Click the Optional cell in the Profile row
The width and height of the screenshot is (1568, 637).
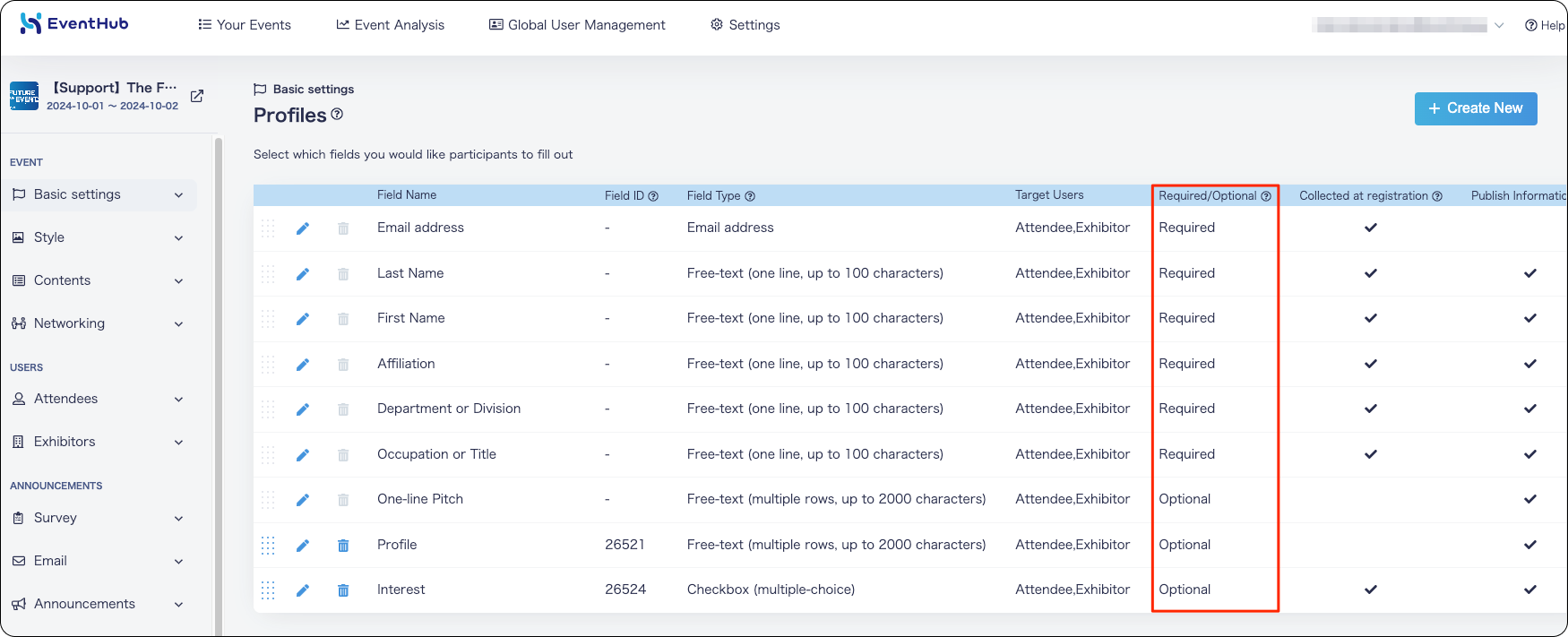(1185, 545)
